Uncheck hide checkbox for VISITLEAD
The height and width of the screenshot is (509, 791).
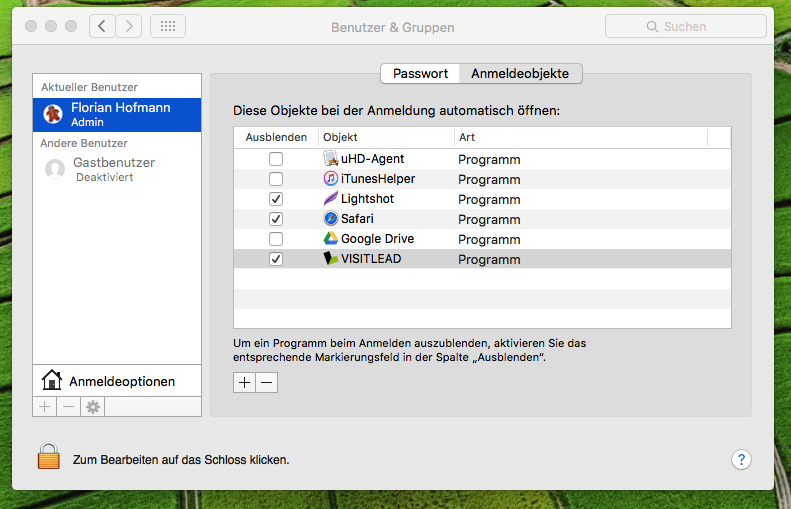pos(276,259)
